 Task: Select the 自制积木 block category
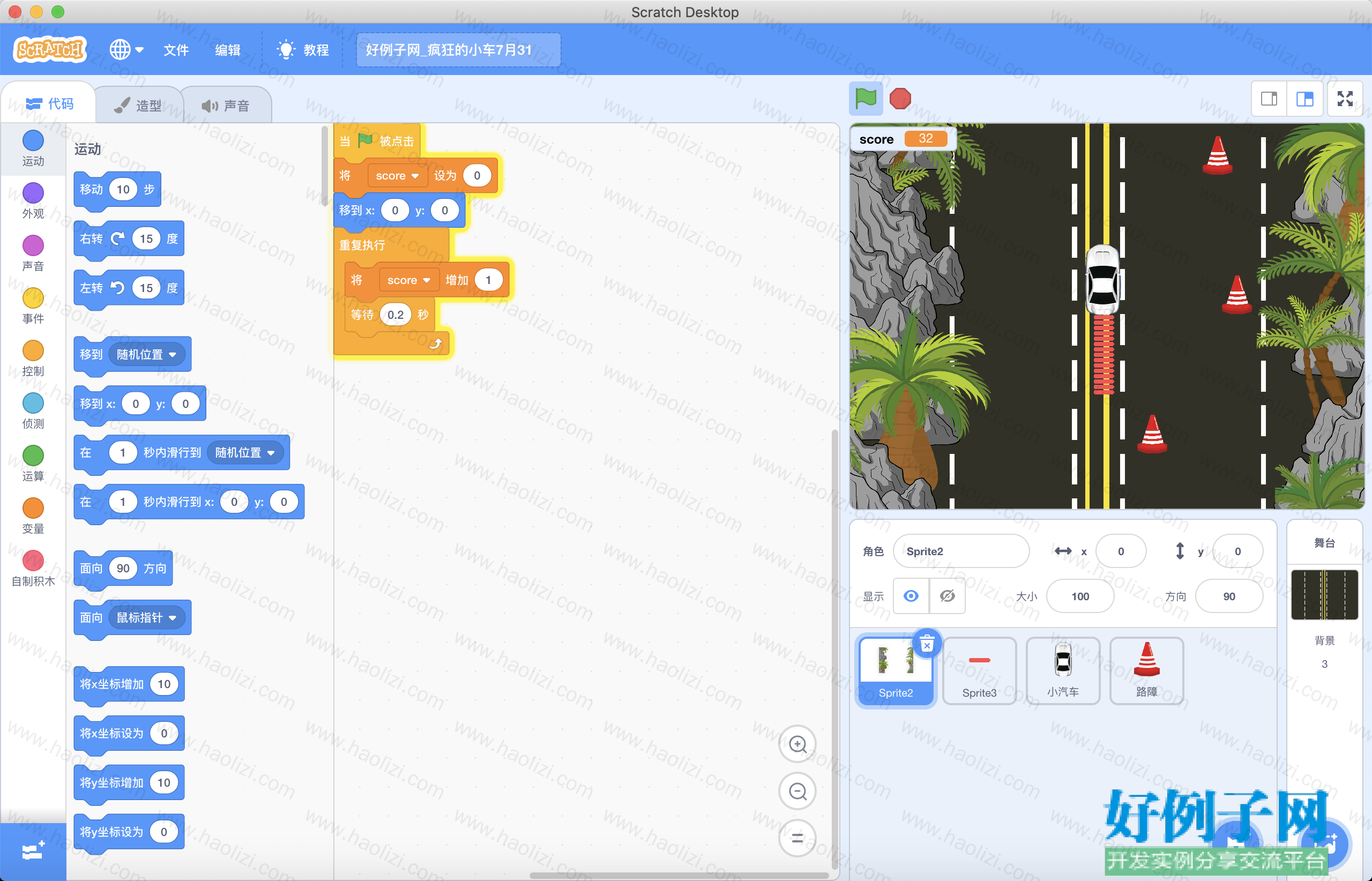pos(33,569)
